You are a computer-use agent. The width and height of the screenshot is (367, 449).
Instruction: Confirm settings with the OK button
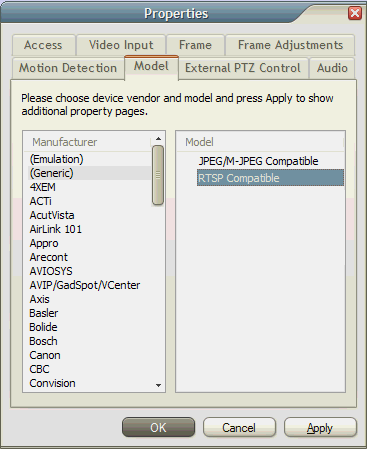[158, 427]
